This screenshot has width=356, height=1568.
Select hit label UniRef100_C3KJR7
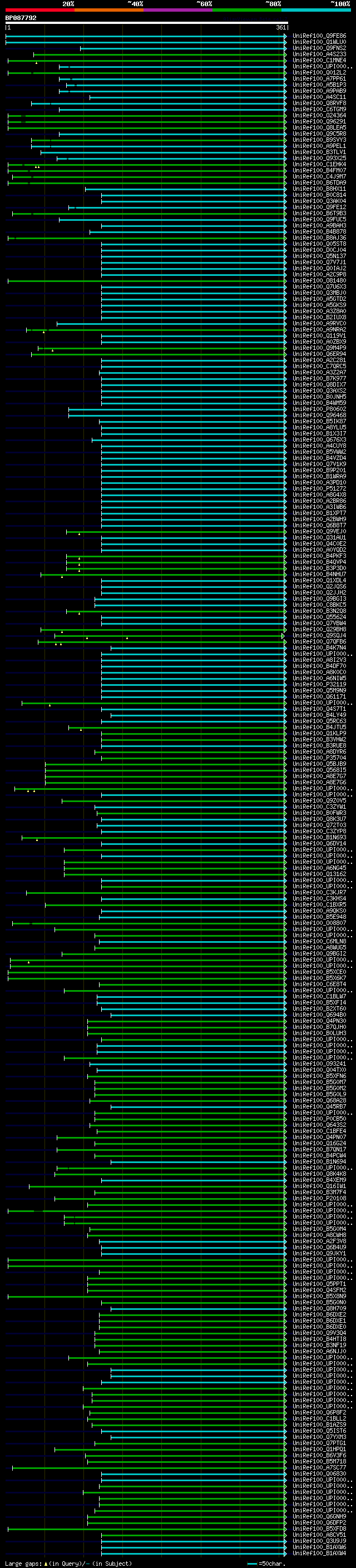(319, 892)
